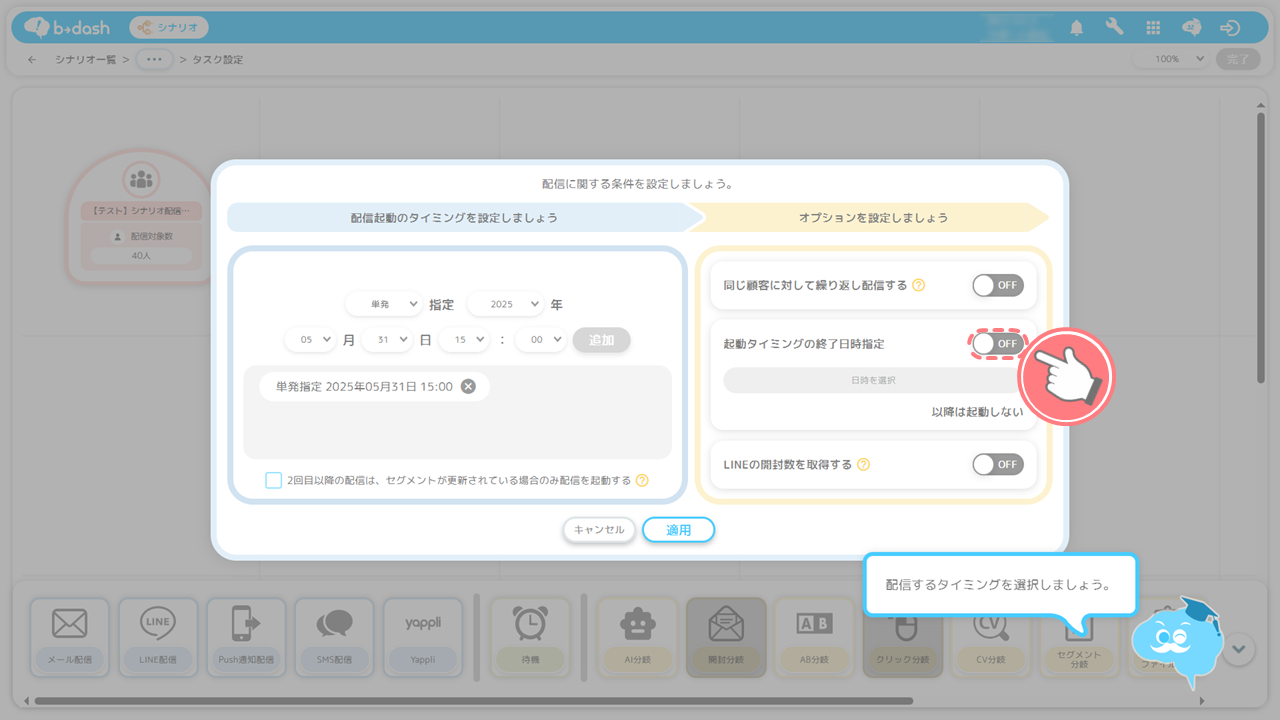Open the wrench settings icon

[1114, 28]
